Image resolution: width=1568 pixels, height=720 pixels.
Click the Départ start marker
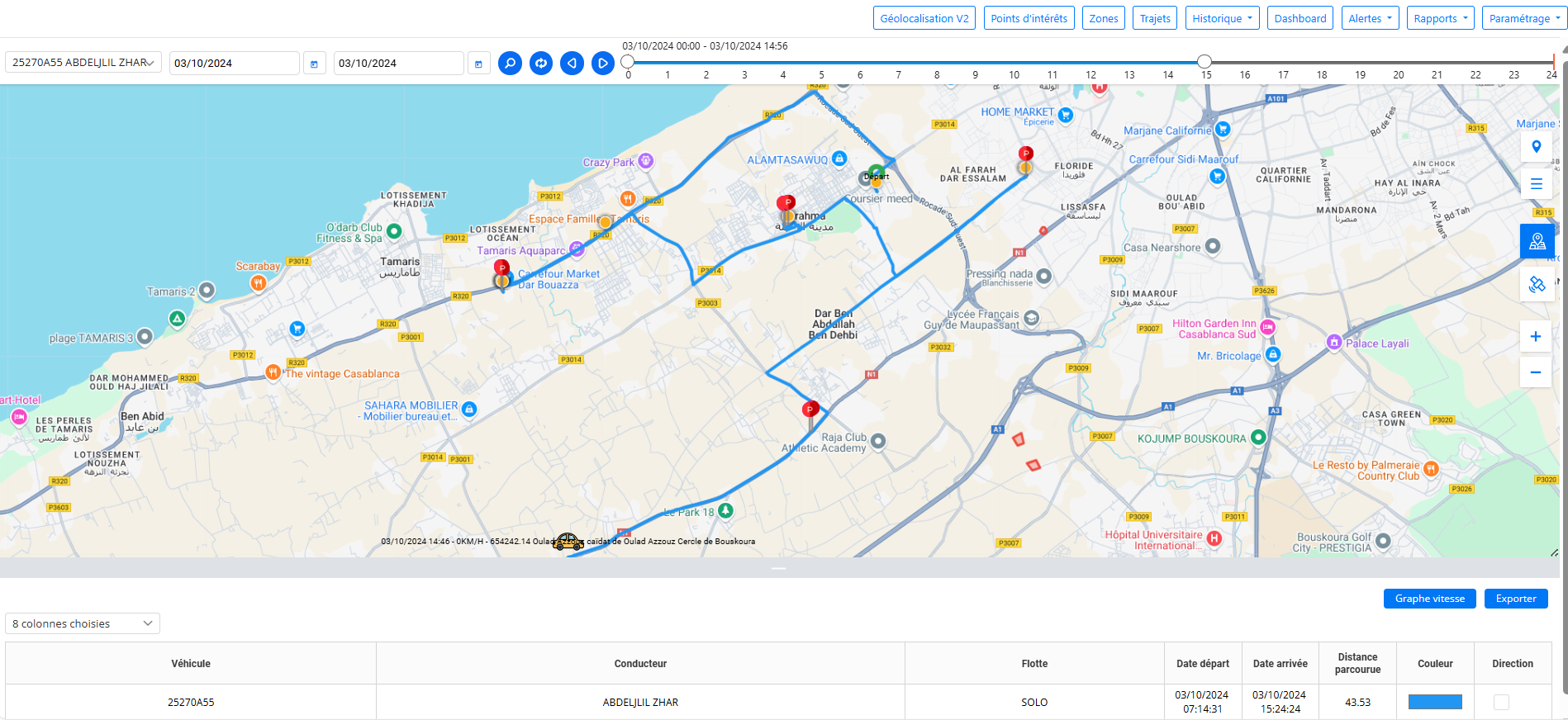pos(875,175)
